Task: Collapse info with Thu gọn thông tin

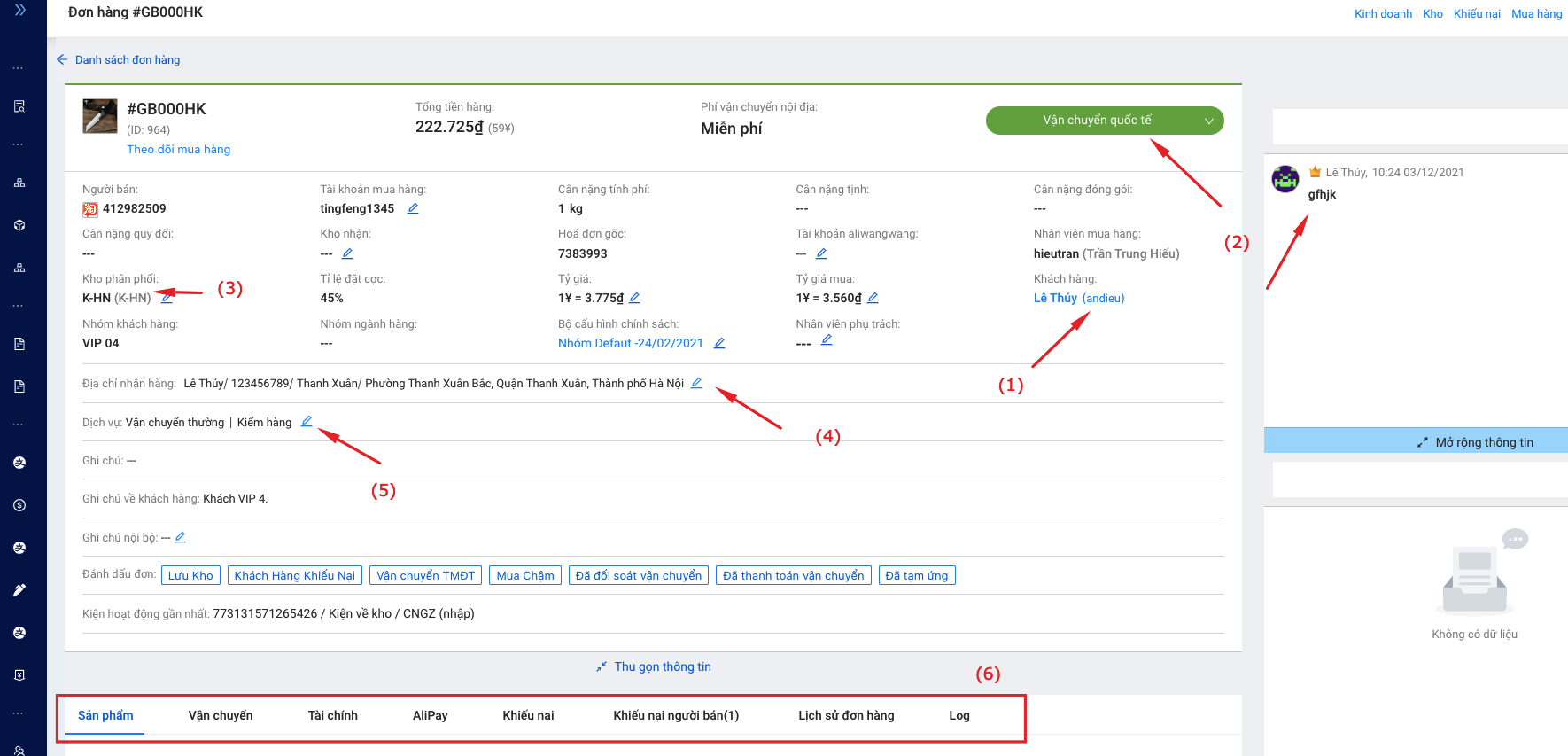Action: point(654,666)
